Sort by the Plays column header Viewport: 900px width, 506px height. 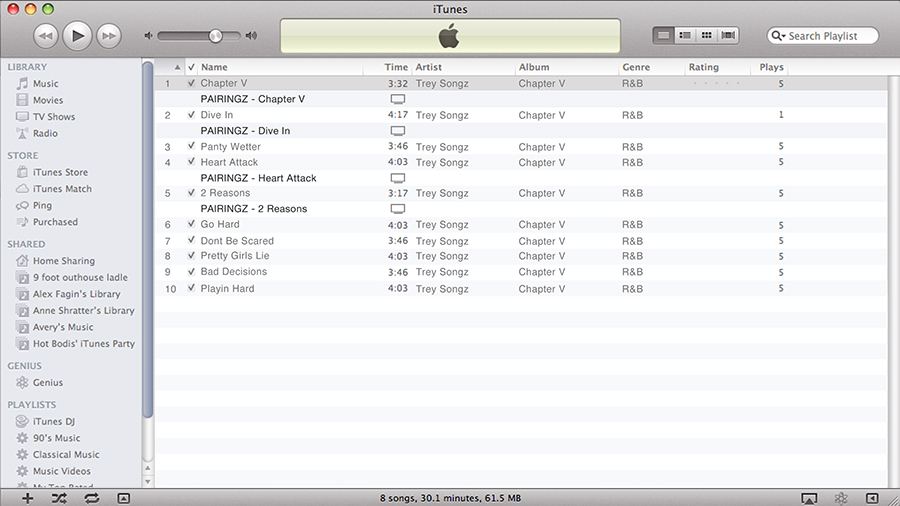pos(769,67)
